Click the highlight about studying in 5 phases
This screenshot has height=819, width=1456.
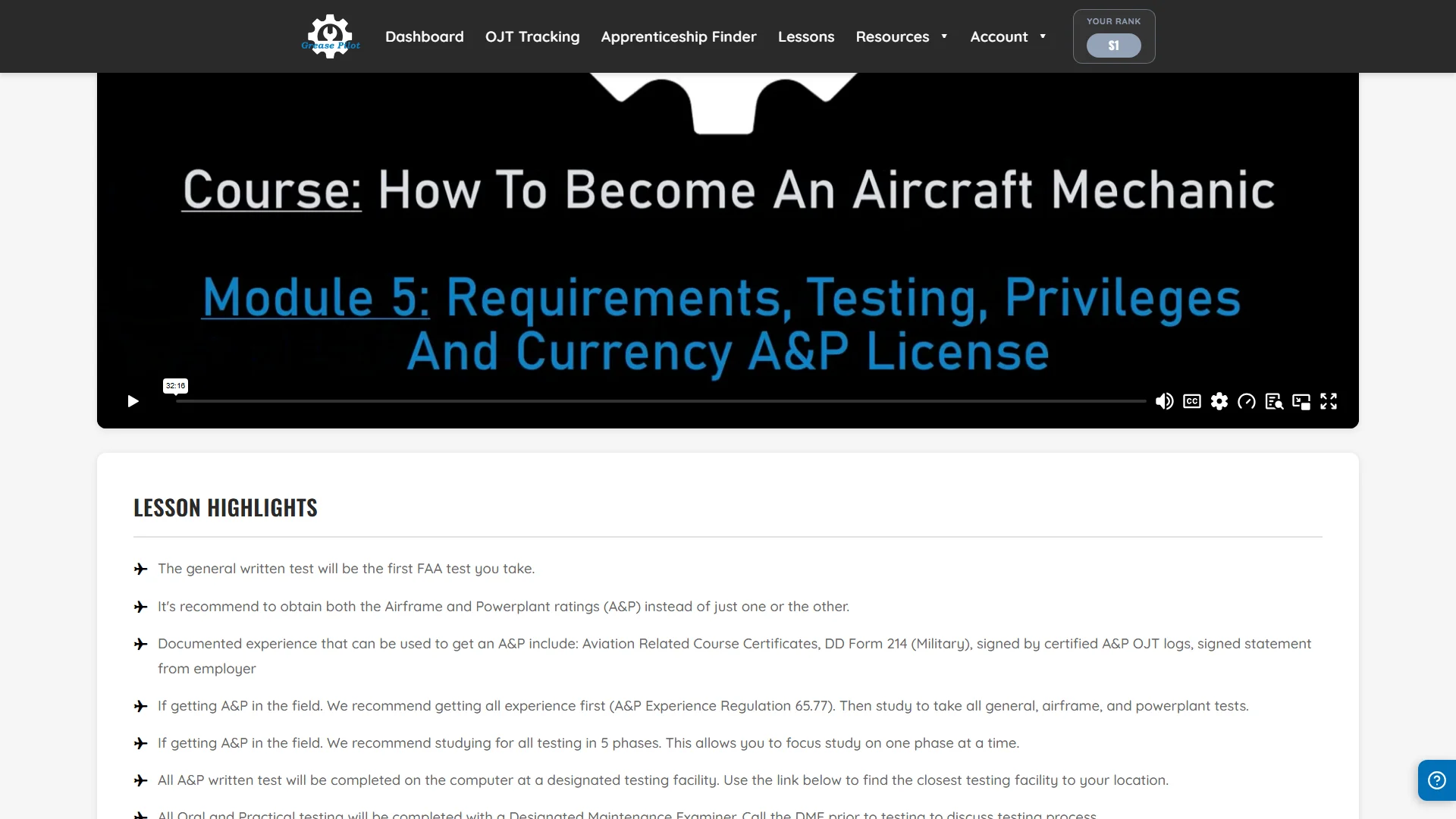tap(588, 743)
